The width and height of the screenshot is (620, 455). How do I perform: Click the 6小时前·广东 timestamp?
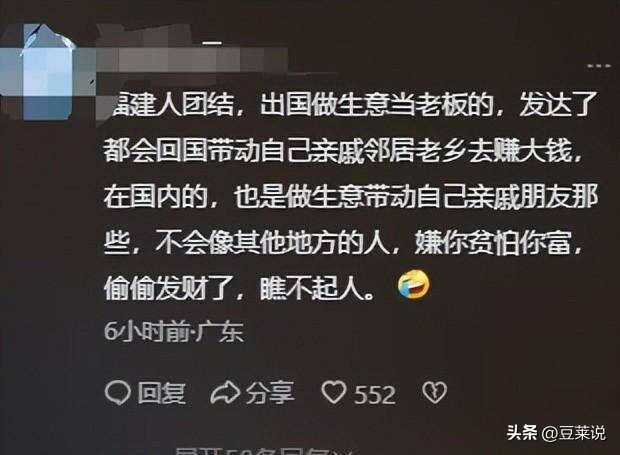pyautogui.click(x=174, y=332)
